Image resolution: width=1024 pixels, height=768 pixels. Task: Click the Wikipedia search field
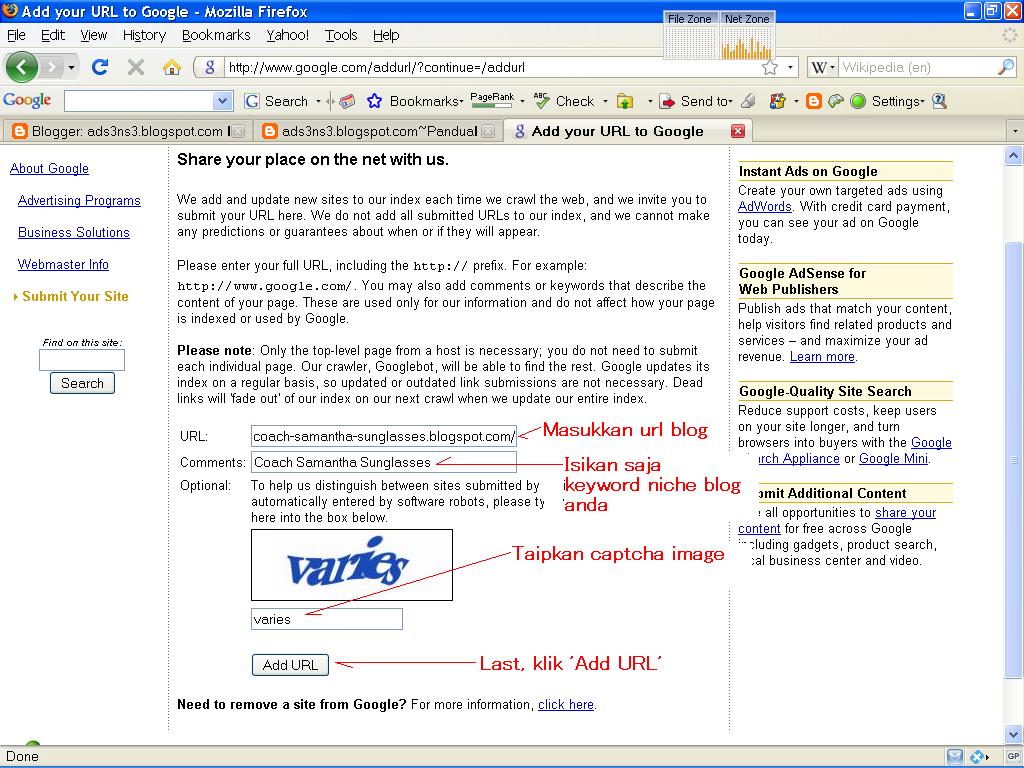[x=918, y=67]
